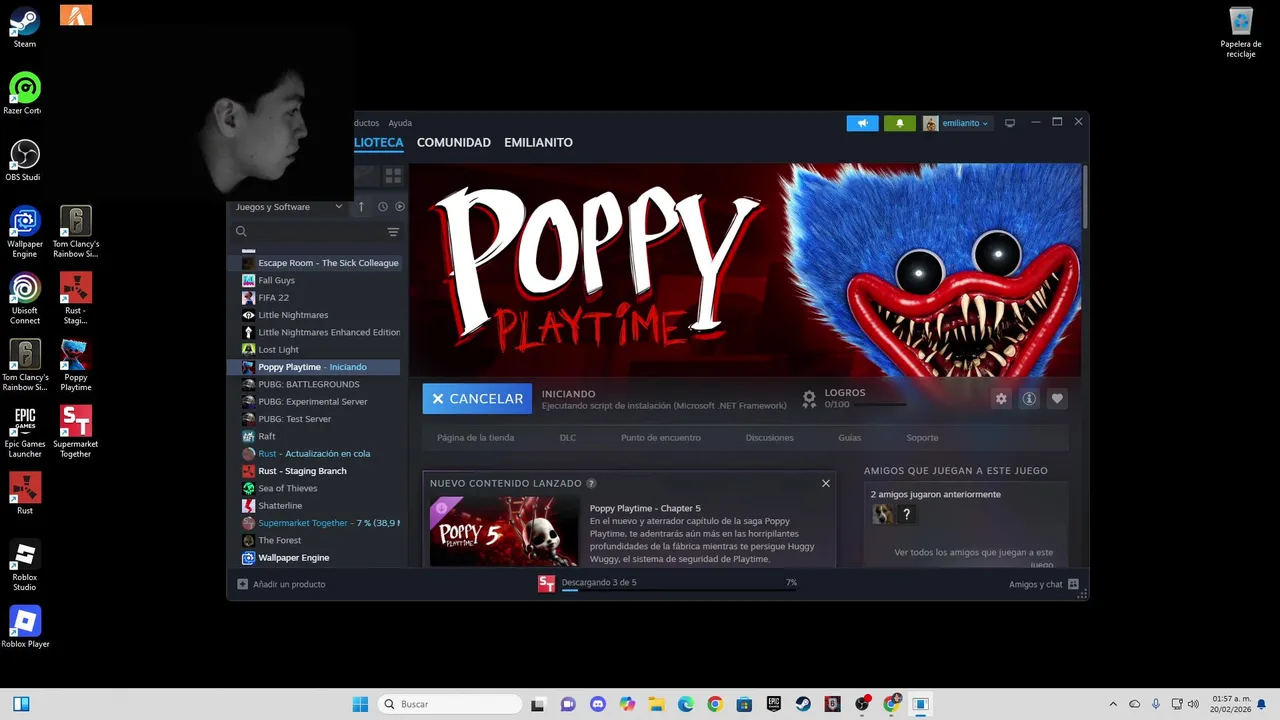The image size is (1280, 720).
Task: Open Poppy Playtime settings gear
Action: [1001, 398]
